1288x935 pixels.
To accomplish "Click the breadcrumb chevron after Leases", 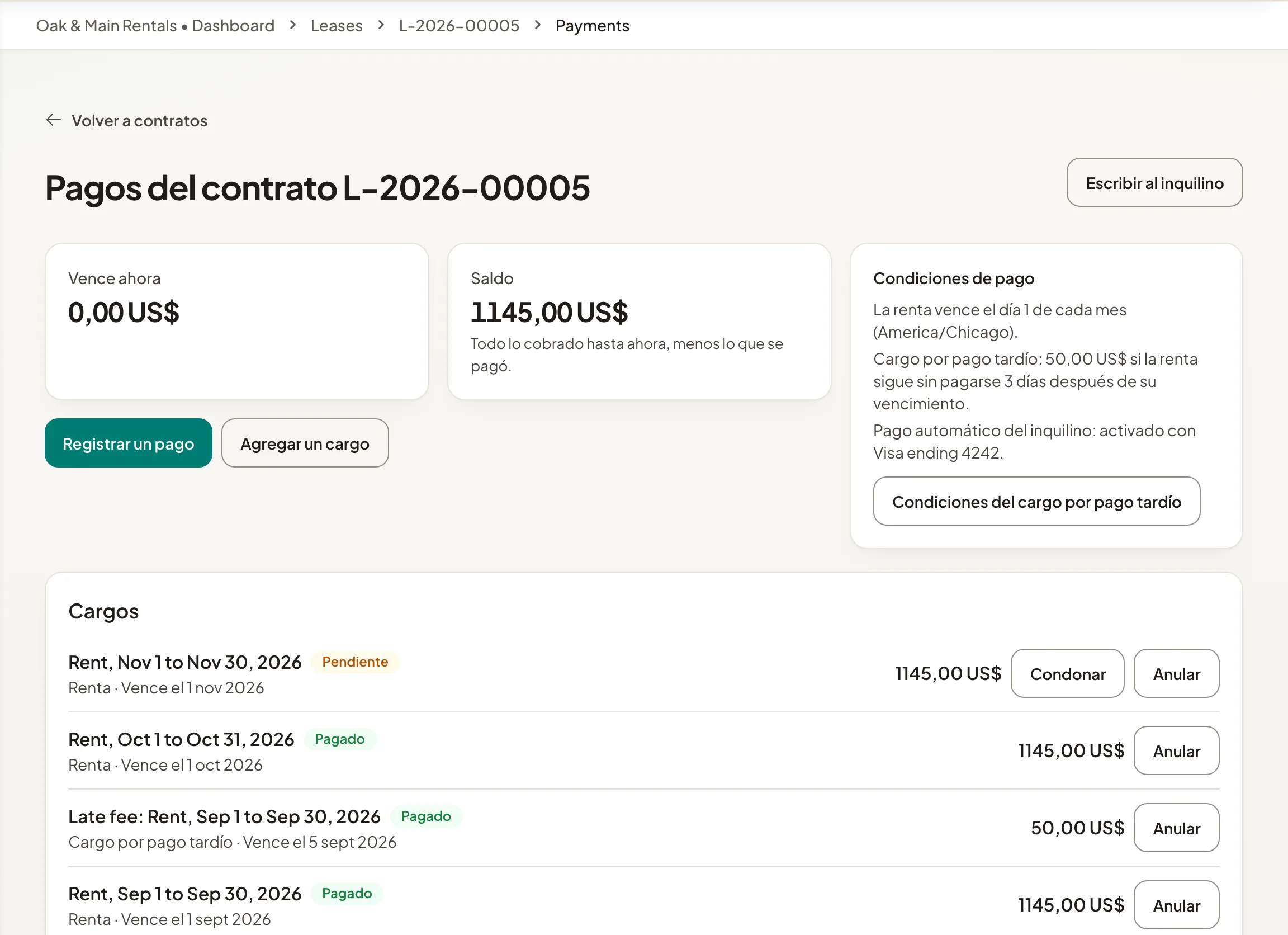I will (x=381, y=25).
